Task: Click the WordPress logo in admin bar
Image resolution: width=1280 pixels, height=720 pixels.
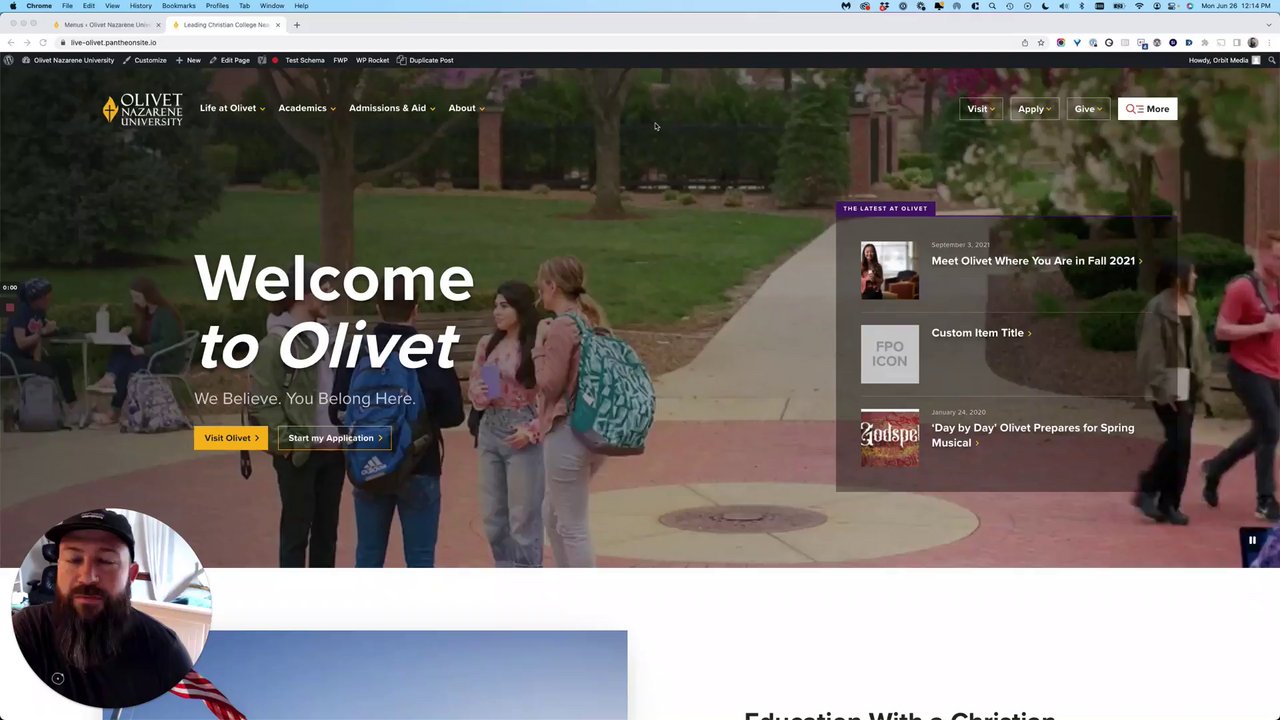Action: [8, 60]
